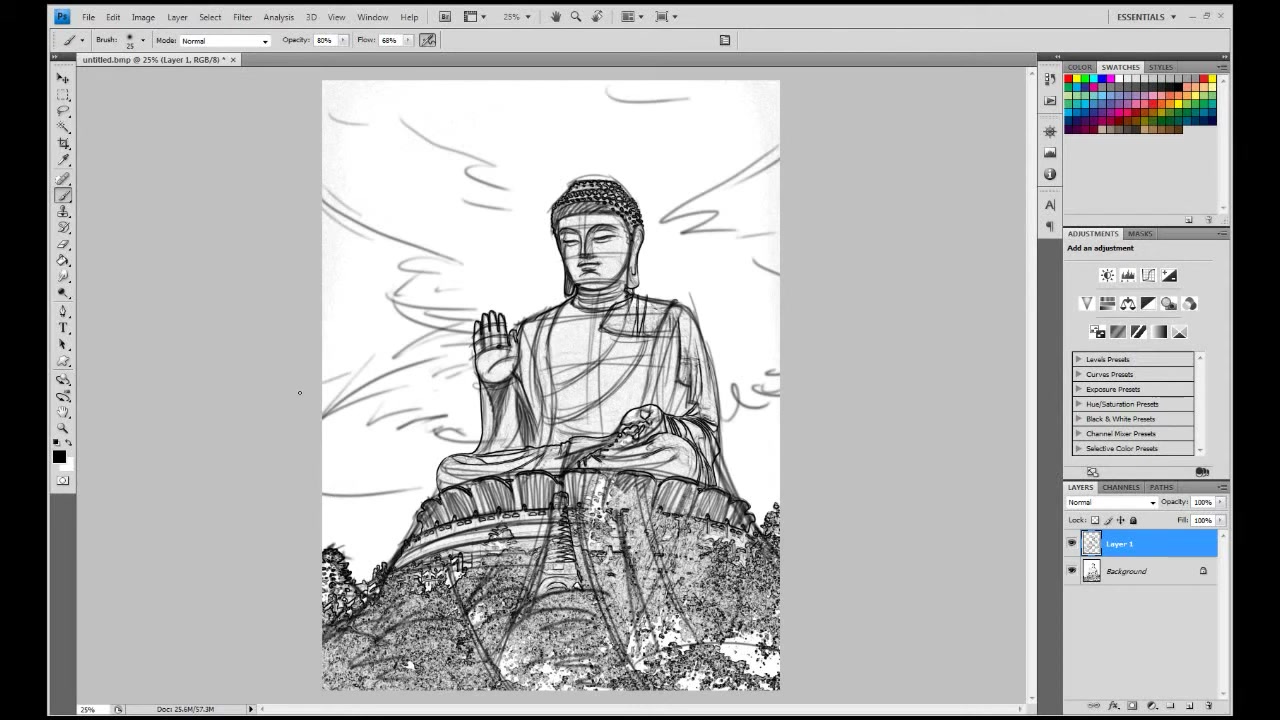Expand Hue/Saturation Presets
This screenshot has height=720, width=1280.
click(x=1078, y=404)
